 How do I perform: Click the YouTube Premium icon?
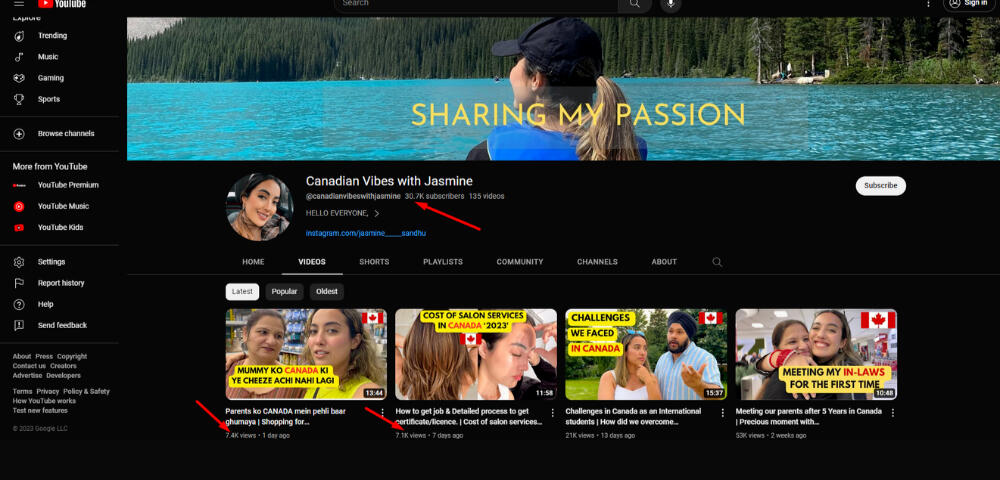19,185
